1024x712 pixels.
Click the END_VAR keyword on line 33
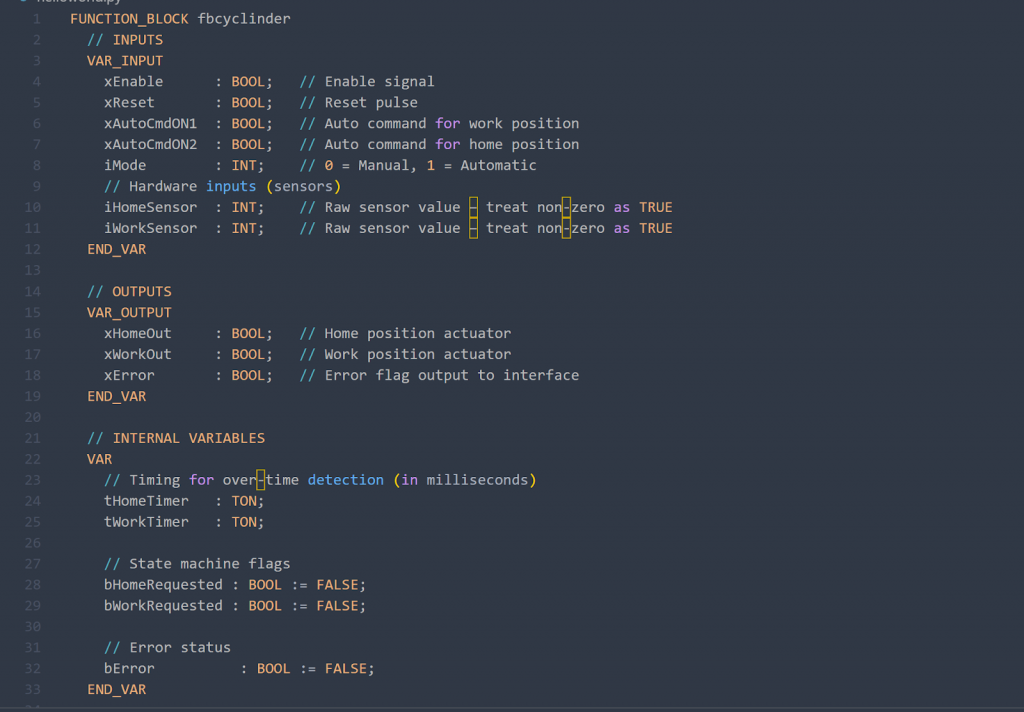point(116,690)
